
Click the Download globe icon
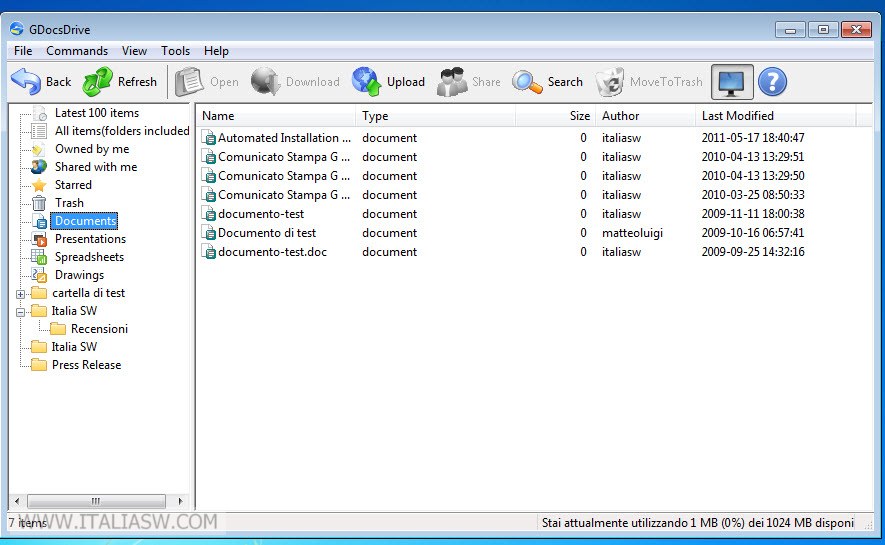(265, 82)
